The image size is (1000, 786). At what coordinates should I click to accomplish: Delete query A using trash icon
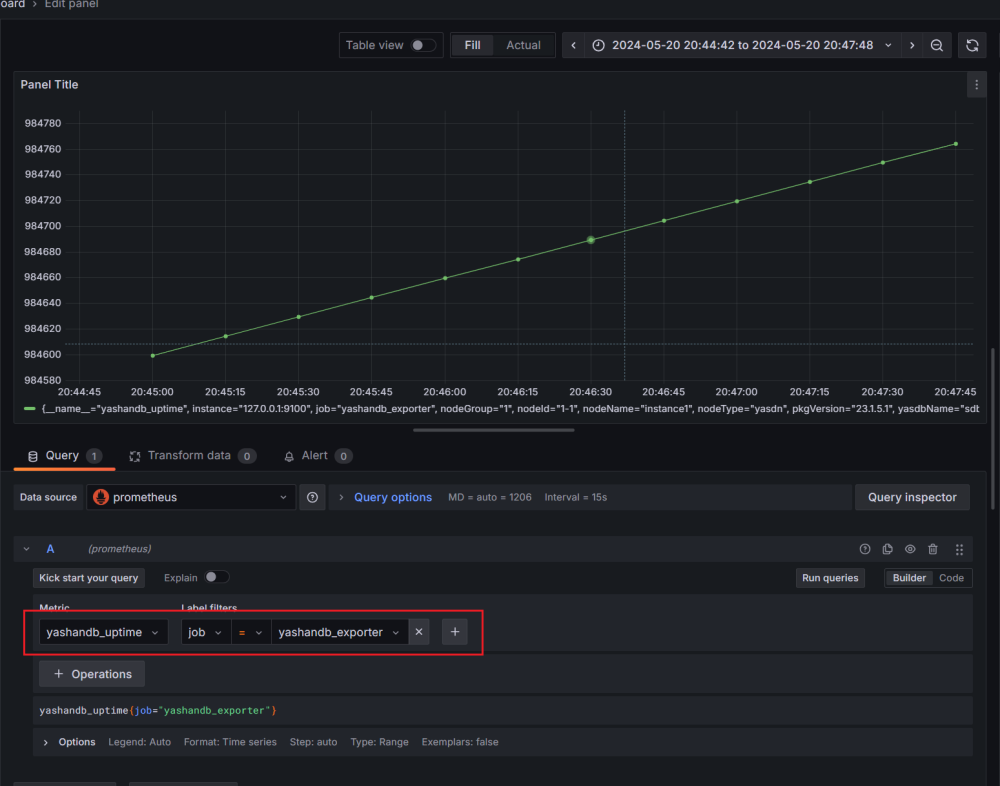coord(933,549)
